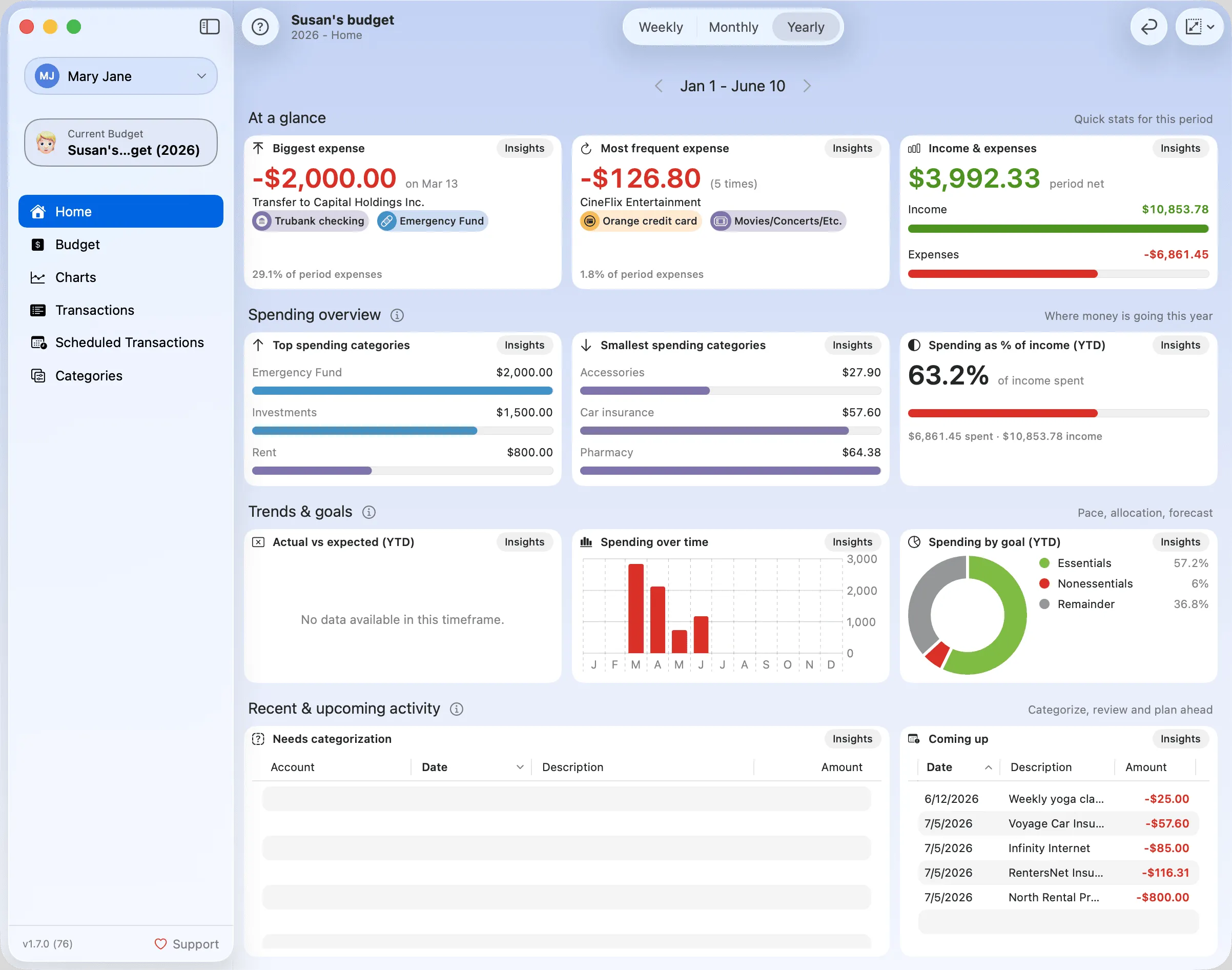Open the window expand options menu

pyautogui.click(x=1199, y=27)
